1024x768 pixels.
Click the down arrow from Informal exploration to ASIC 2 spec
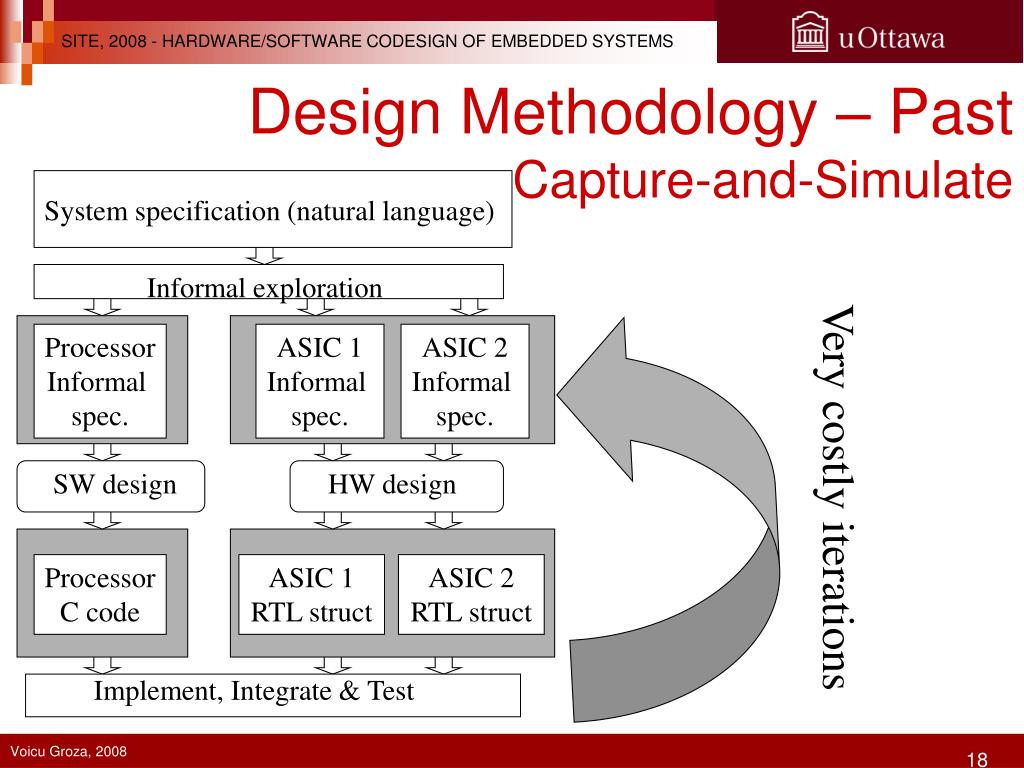click(x=469, y=307)
